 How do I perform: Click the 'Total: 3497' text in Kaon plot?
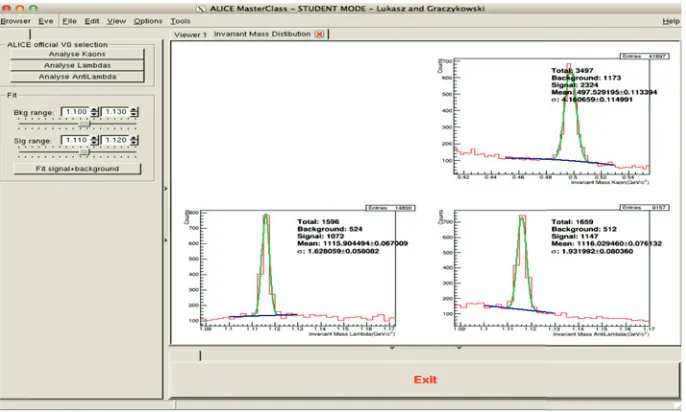pos(572,70)
